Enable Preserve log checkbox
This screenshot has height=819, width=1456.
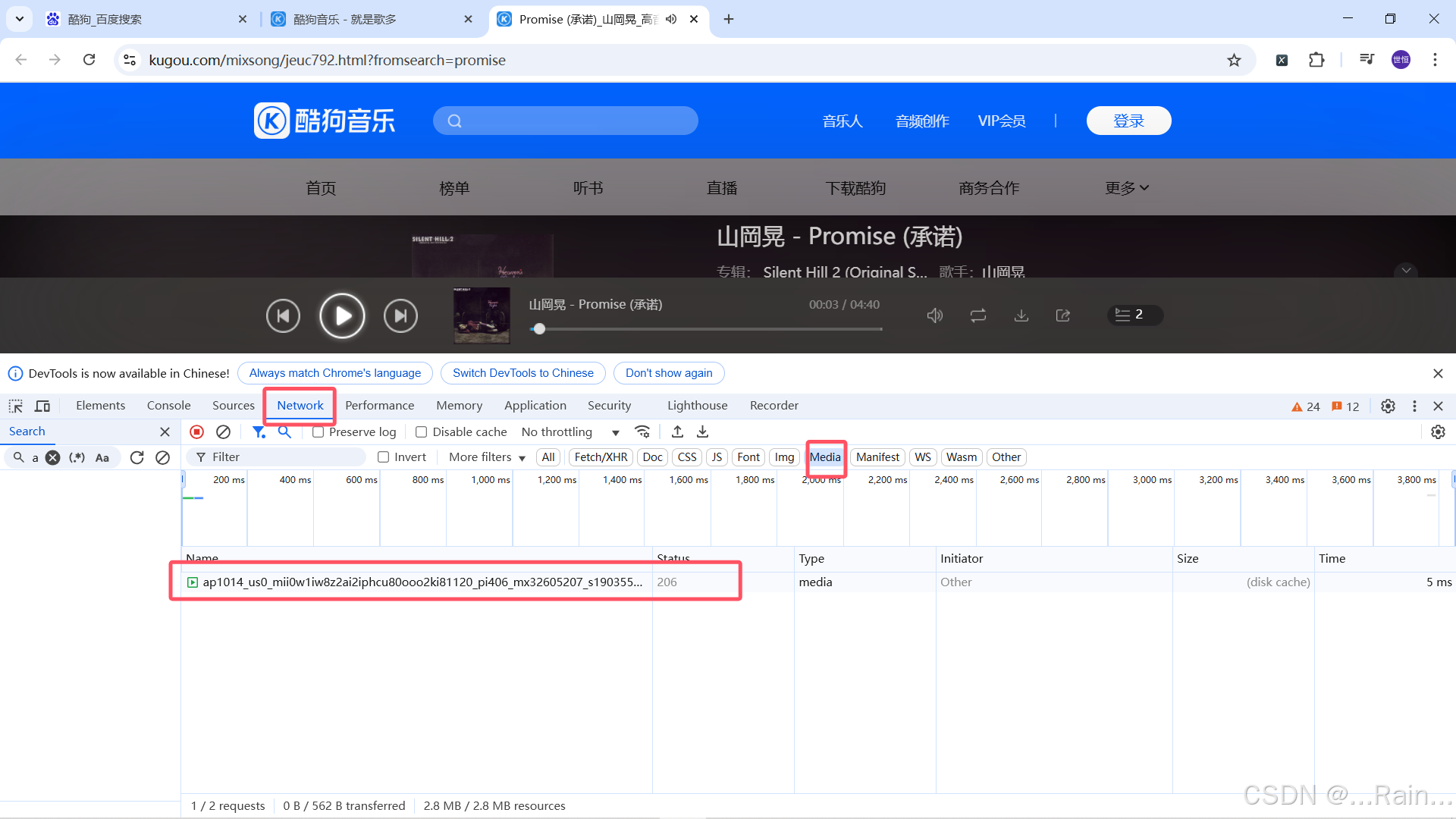318,432
